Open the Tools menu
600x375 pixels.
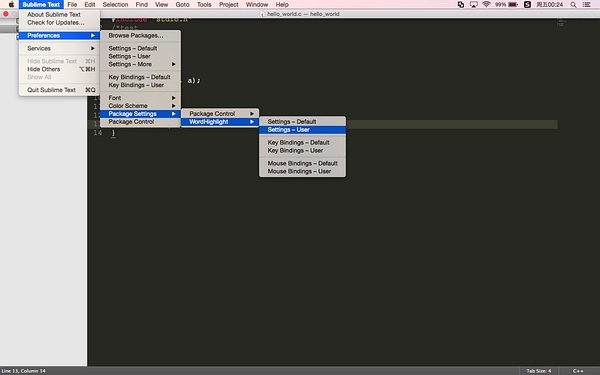(x=204, y=5)
